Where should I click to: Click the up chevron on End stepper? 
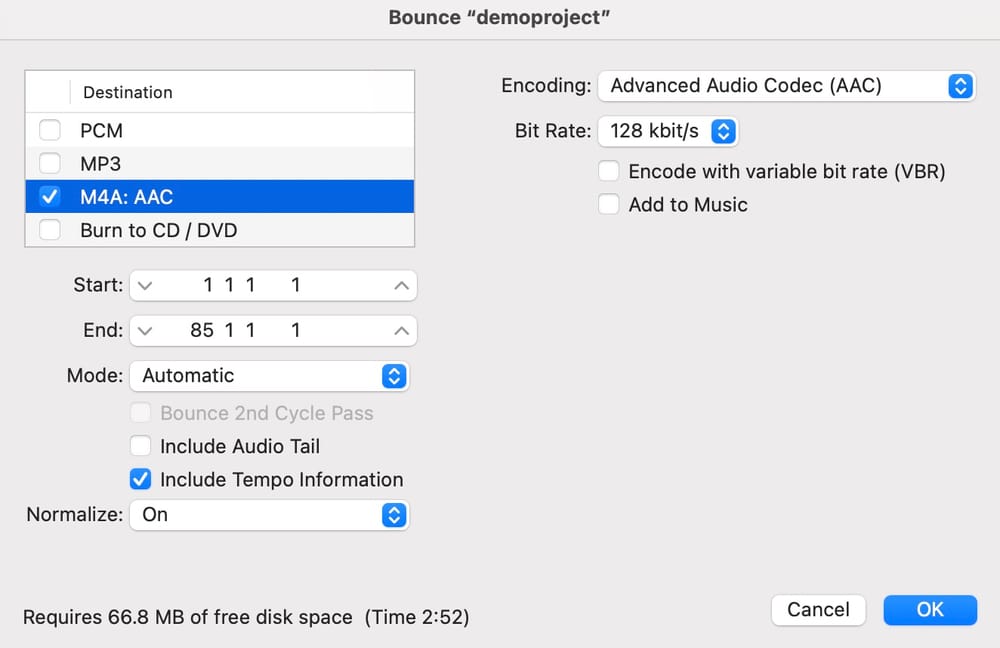point(400,330)
